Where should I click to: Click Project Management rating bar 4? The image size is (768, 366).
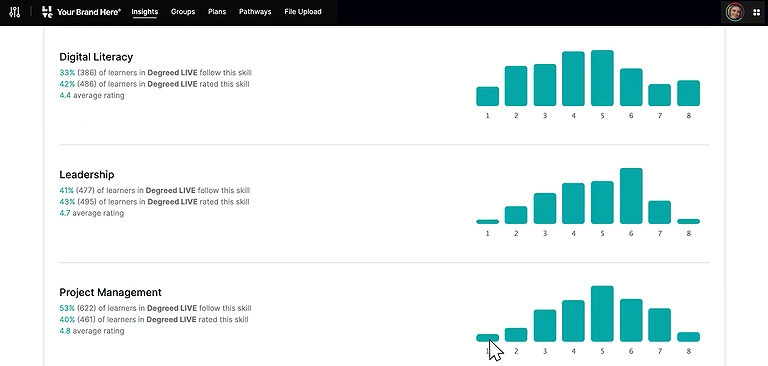[573, 321]
